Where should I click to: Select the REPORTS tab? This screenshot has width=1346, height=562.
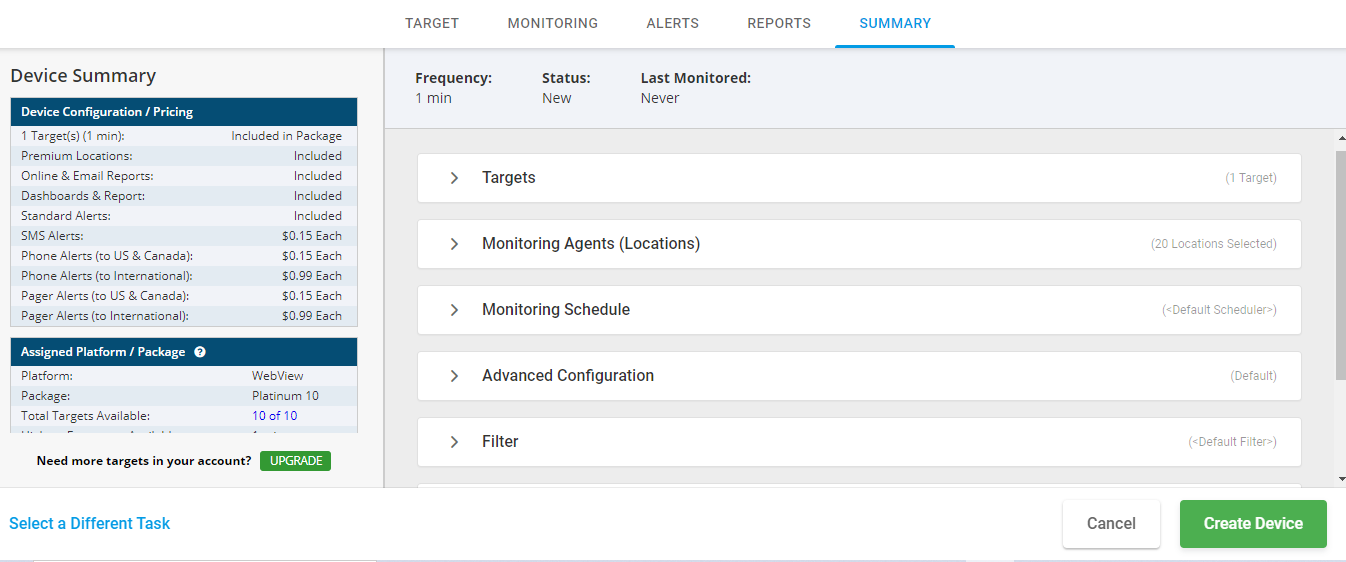point(779,23)
